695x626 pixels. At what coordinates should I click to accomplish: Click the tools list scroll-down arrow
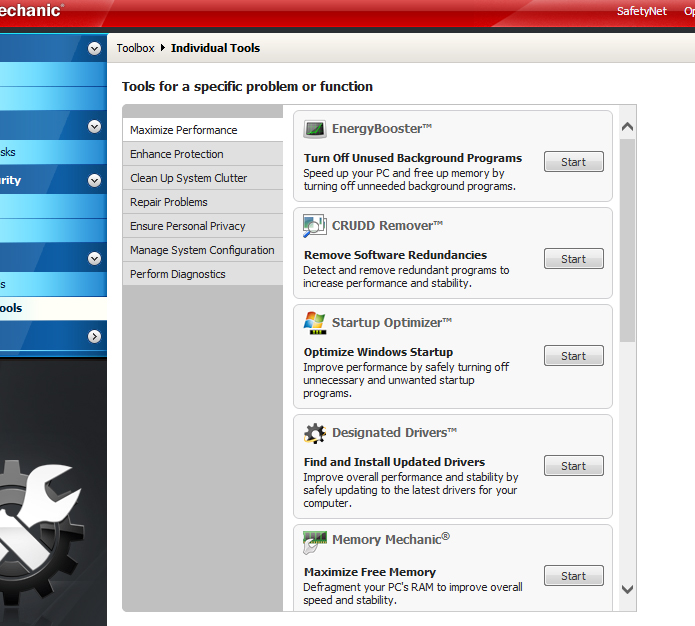coord(627,589)
